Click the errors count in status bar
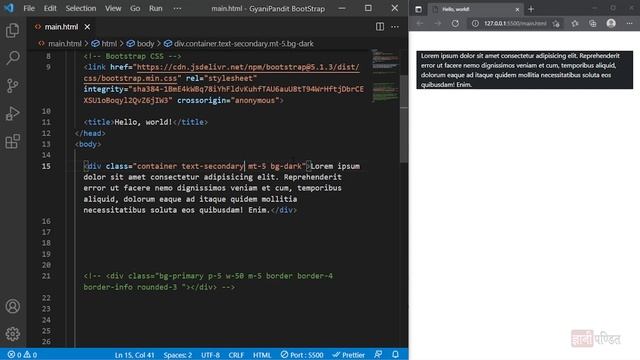 (15, 355)
